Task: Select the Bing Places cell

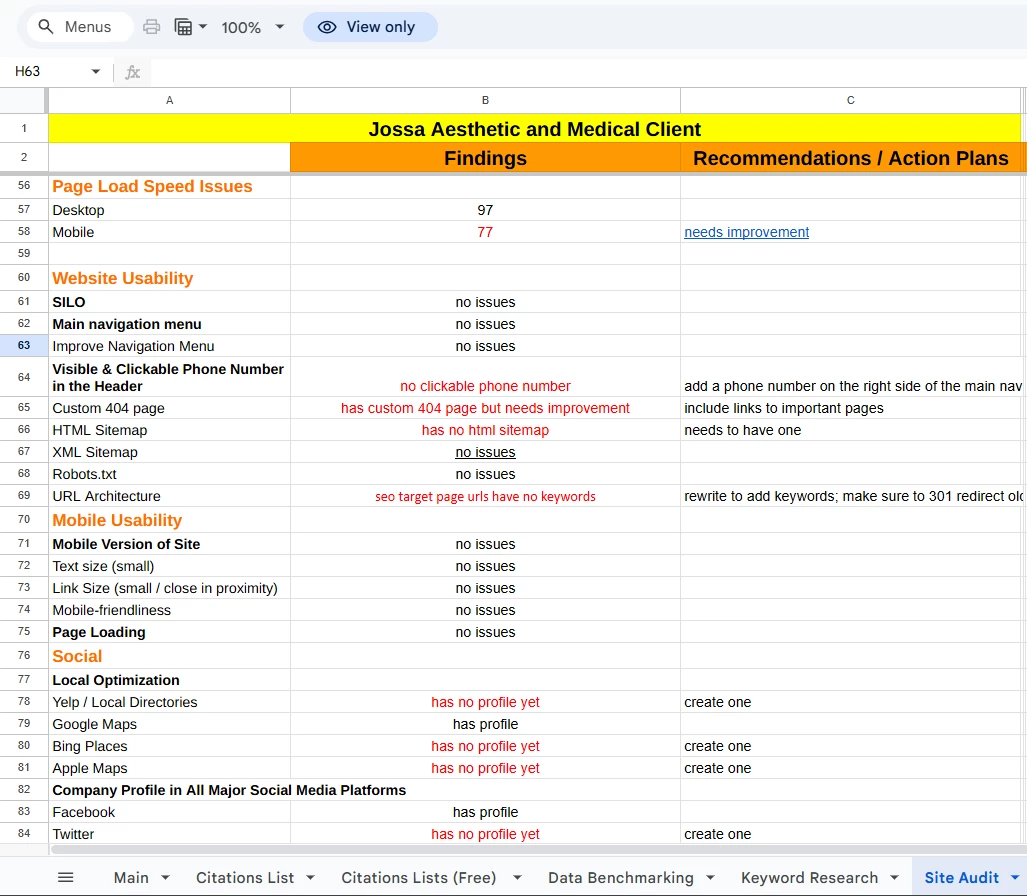Action: 170,746
